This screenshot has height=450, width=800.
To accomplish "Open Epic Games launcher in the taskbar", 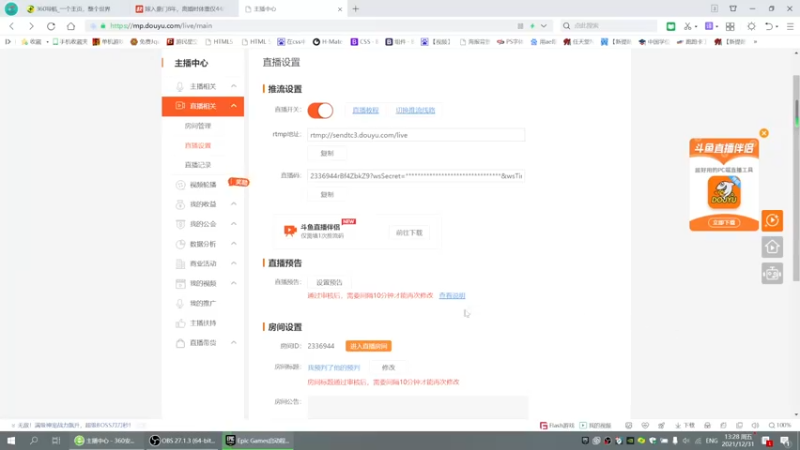I will pos(258,440).
